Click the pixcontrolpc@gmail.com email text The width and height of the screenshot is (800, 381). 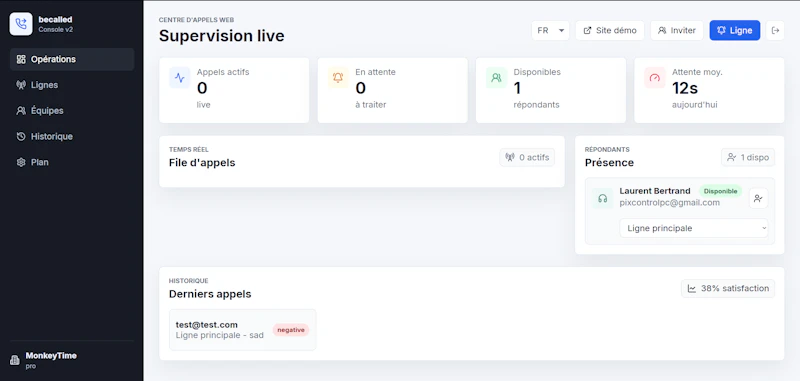(669, 202)
